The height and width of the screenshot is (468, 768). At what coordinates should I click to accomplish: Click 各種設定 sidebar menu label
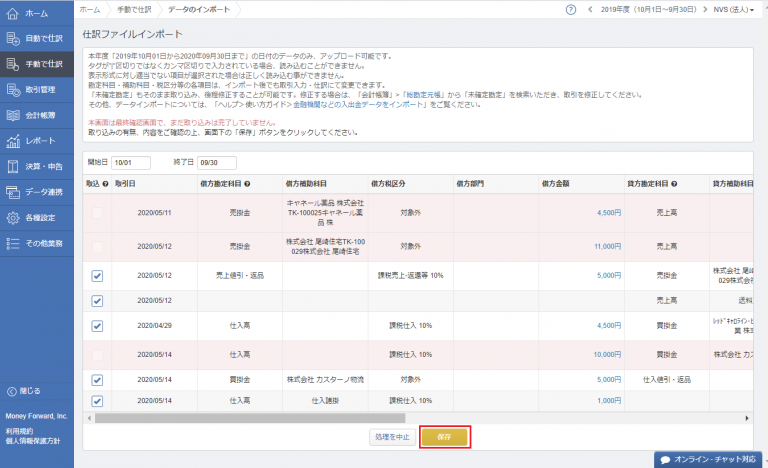click(41, 218)
